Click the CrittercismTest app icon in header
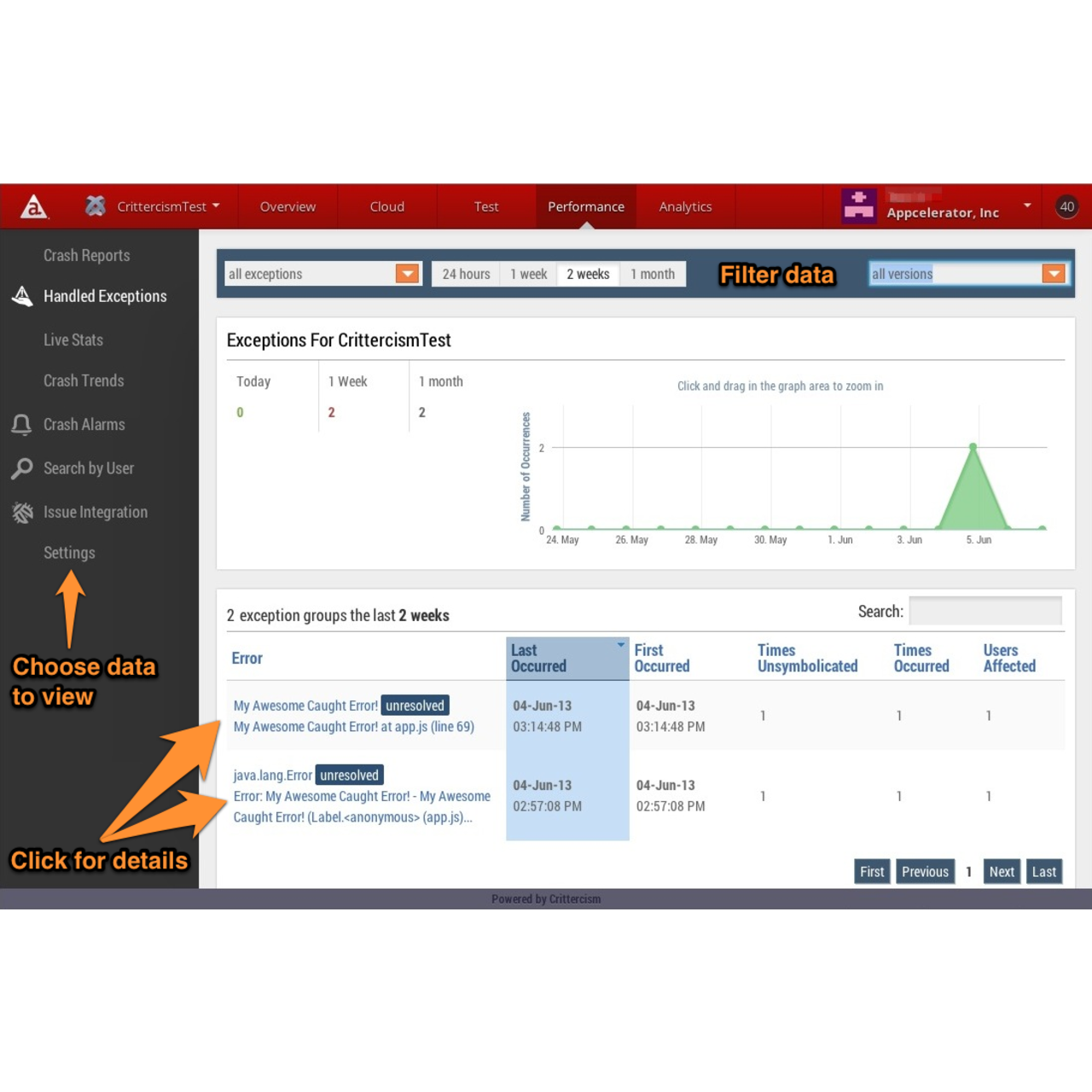 pos(94,206)
